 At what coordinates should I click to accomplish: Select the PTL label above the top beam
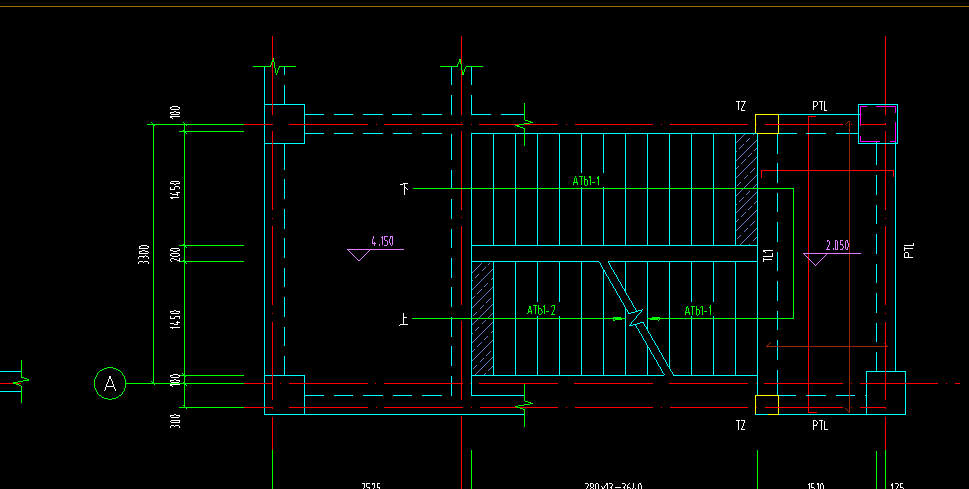pyautogui.click(x=819, y=106)
